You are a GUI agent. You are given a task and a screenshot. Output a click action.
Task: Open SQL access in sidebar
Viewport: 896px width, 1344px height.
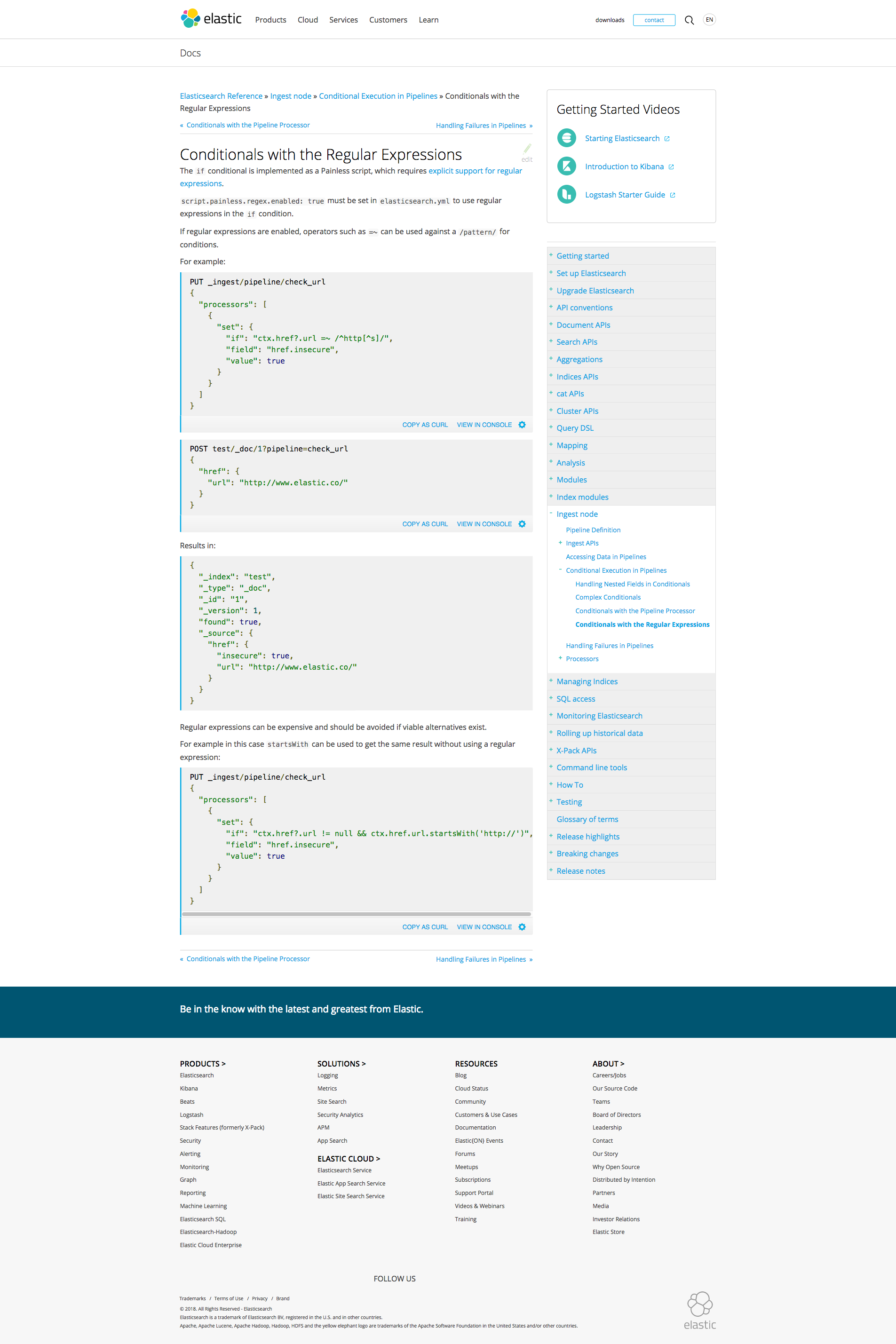[x=575, y=698]
